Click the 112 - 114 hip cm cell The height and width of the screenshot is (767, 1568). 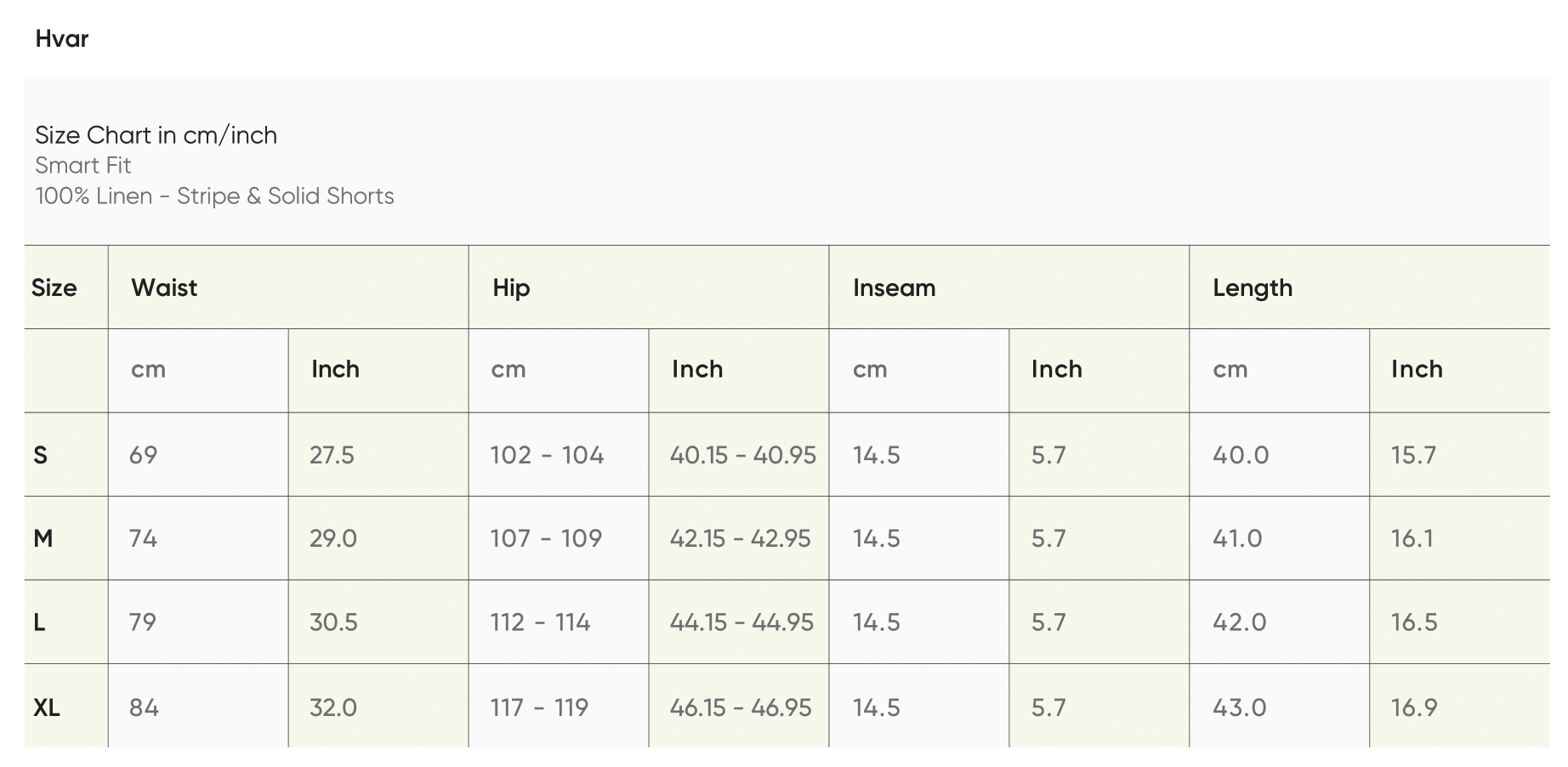click(540, 622)
